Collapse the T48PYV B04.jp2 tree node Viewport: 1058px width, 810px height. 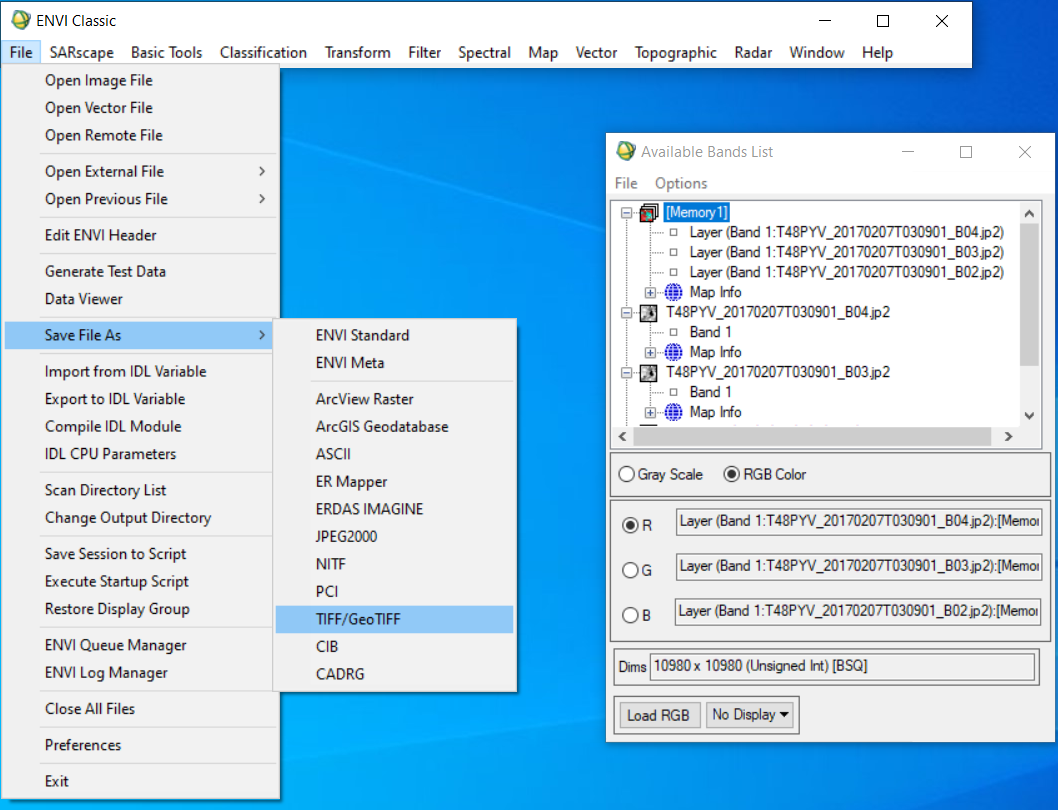click(x=626, y=313)
